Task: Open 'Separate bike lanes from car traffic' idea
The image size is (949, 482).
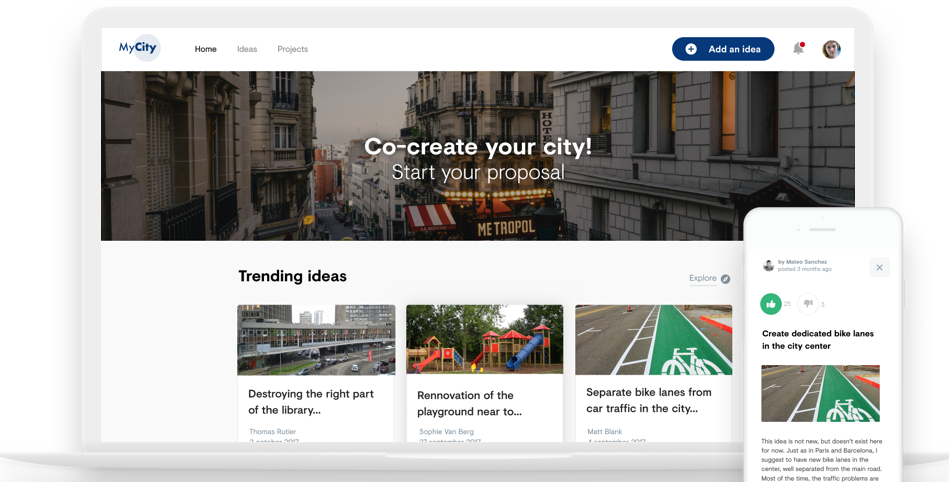Action: (x=649, y=400)
